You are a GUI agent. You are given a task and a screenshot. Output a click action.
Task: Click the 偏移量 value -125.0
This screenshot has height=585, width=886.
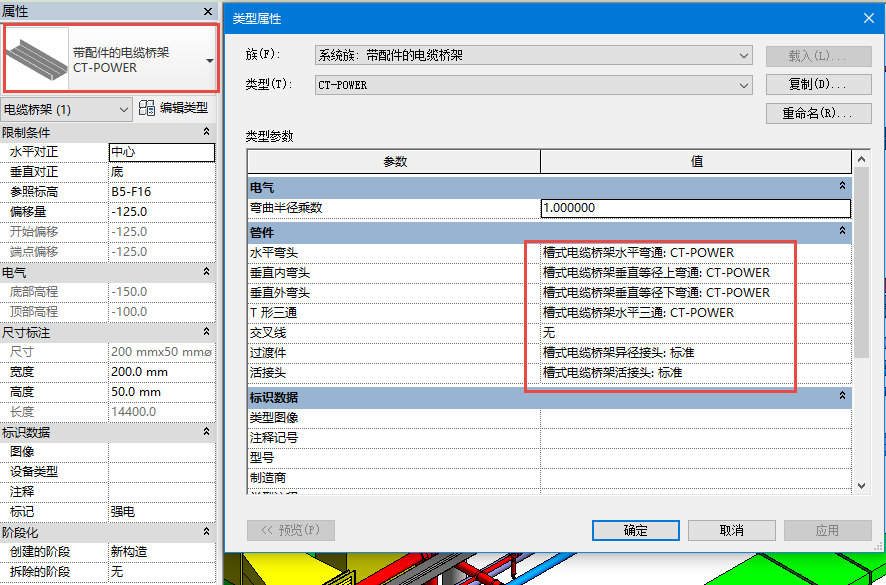coord(162,212)
